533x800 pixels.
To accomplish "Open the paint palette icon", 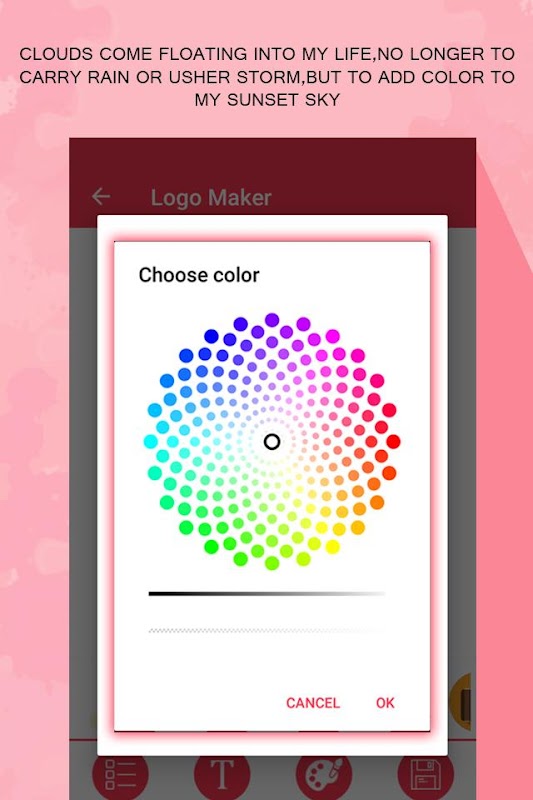I will 324,776.
